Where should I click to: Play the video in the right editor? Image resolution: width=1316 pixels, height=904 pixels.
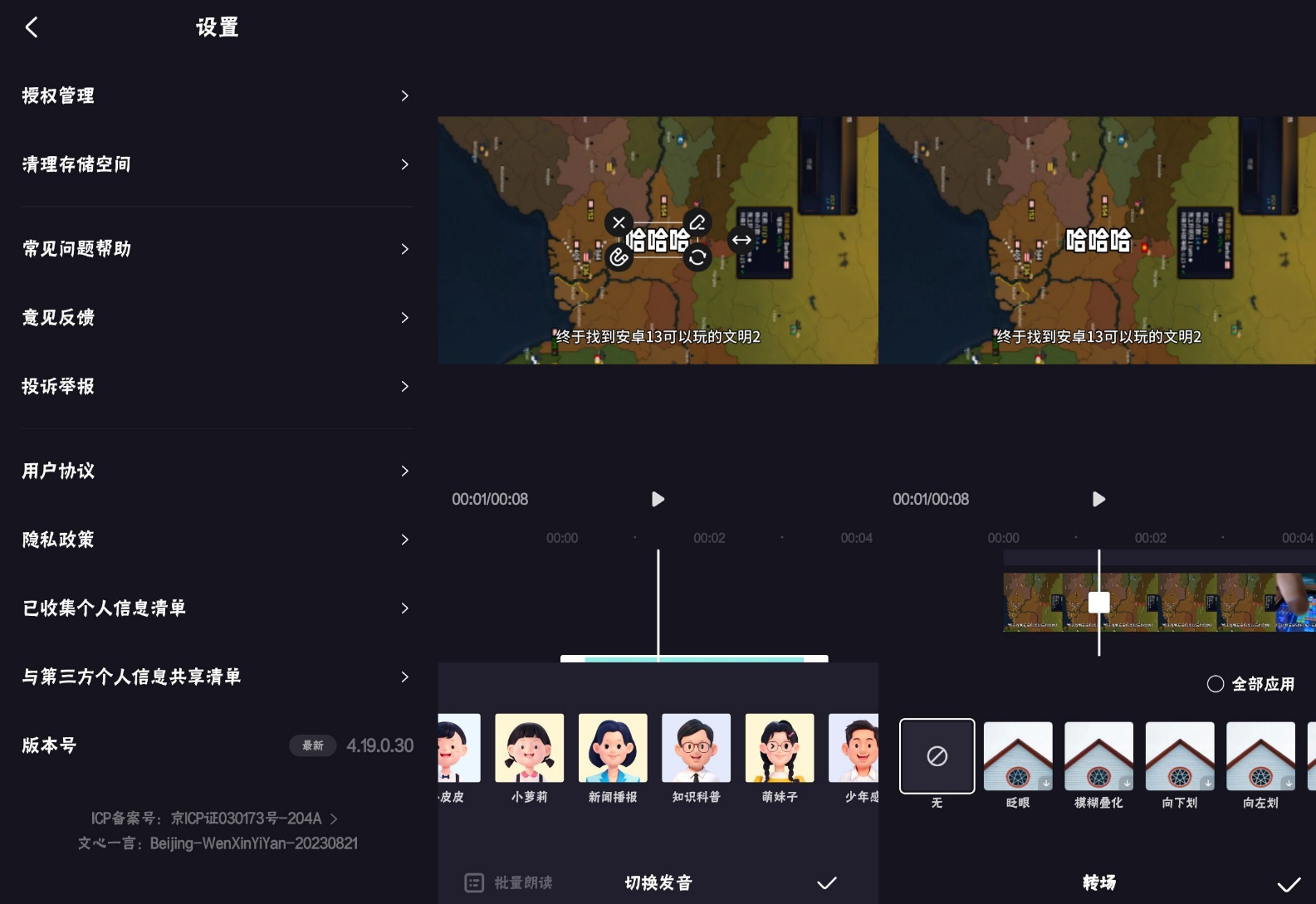coord(1098,499)
